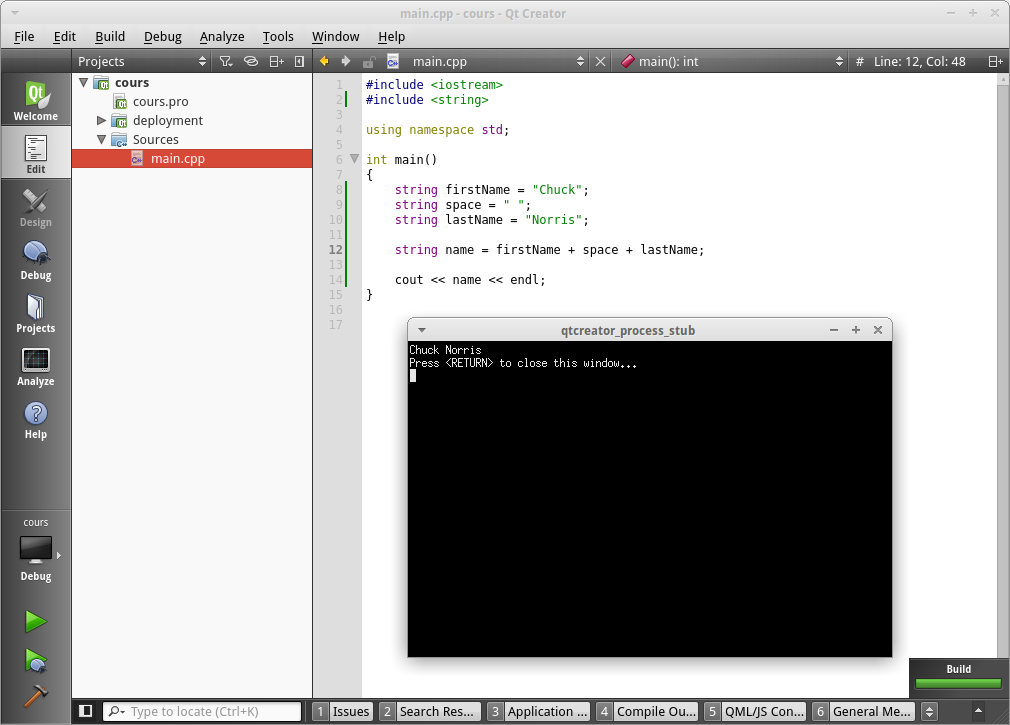Open the Edit menu
Image resolution: width=1010 pixels, height=725 pixels.
pos(64,36)
